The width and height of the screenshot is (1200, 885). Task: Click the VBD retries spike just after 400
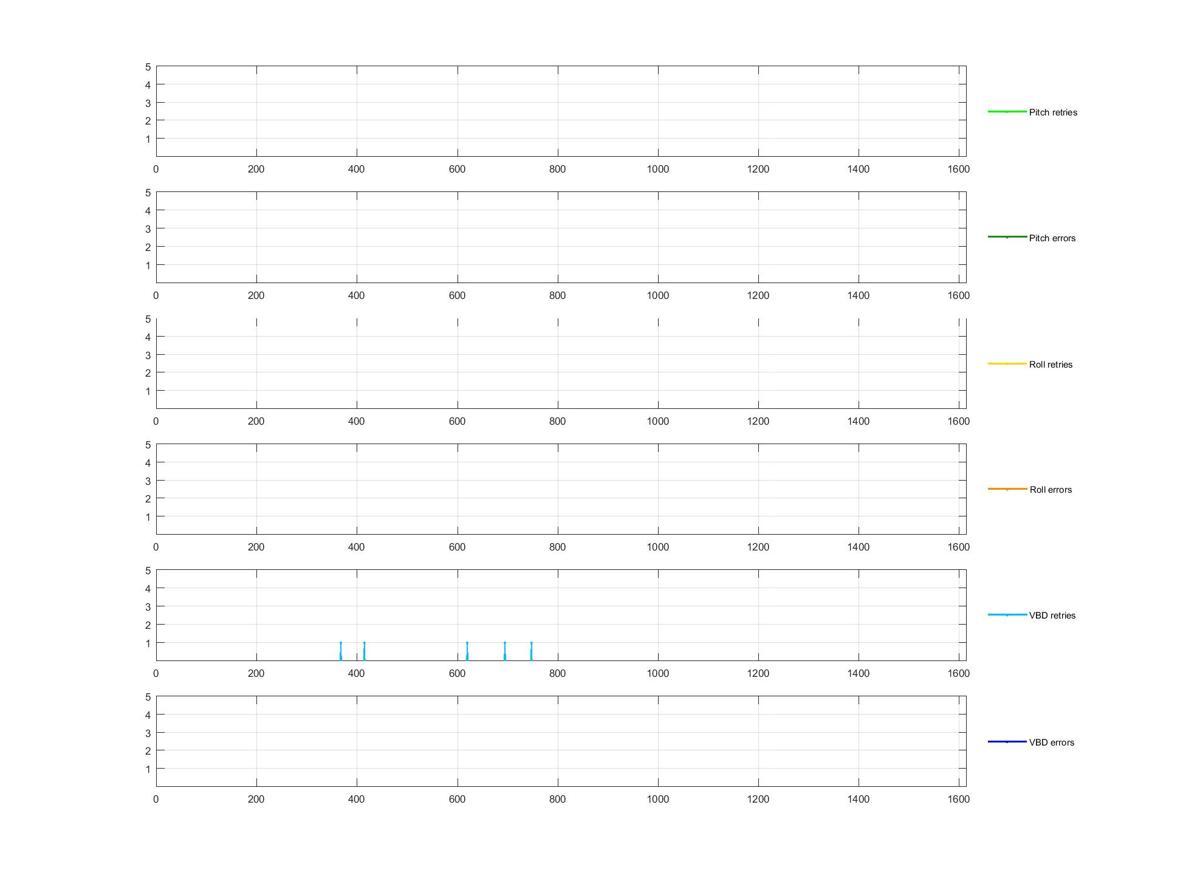tap(364, 651)
